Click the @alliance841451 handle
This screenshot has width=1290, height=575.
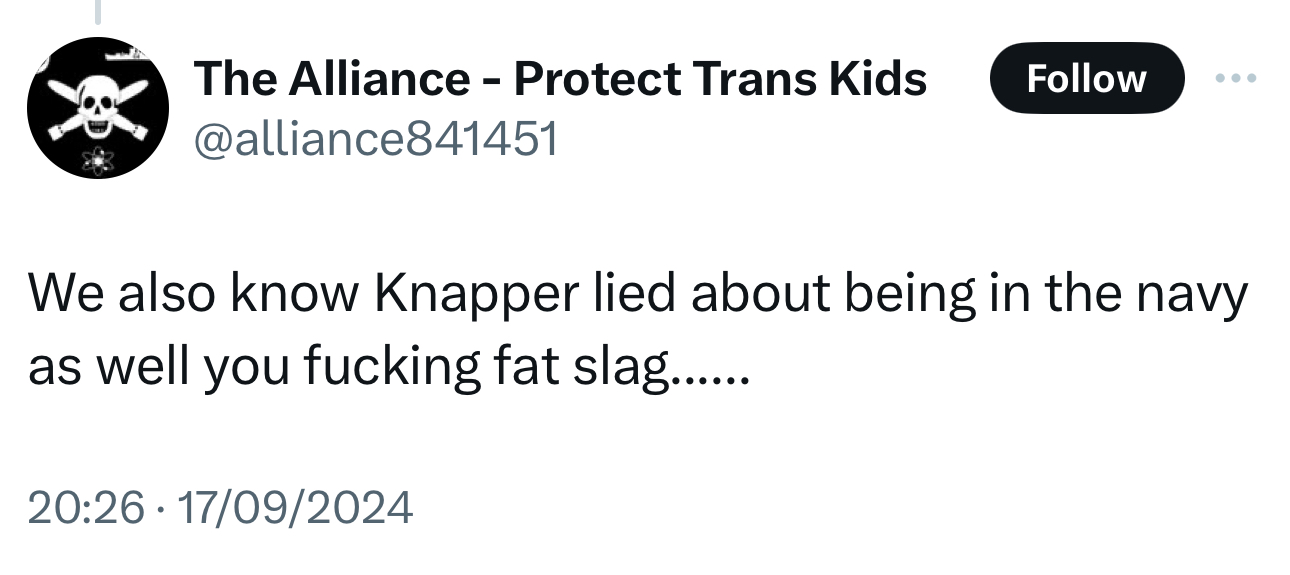375,138
